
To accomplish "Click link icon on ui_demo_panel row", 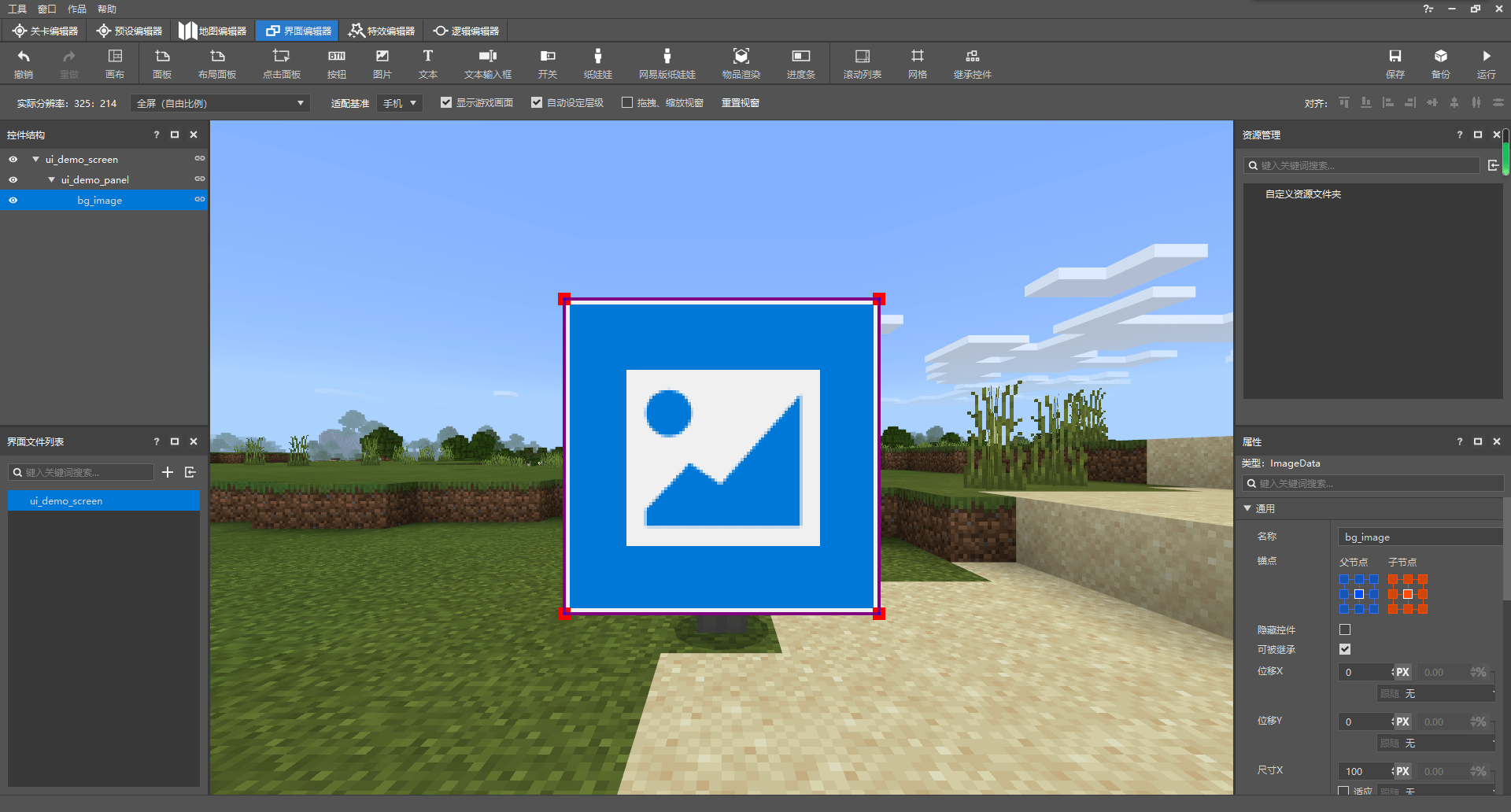I will [200, 179].
